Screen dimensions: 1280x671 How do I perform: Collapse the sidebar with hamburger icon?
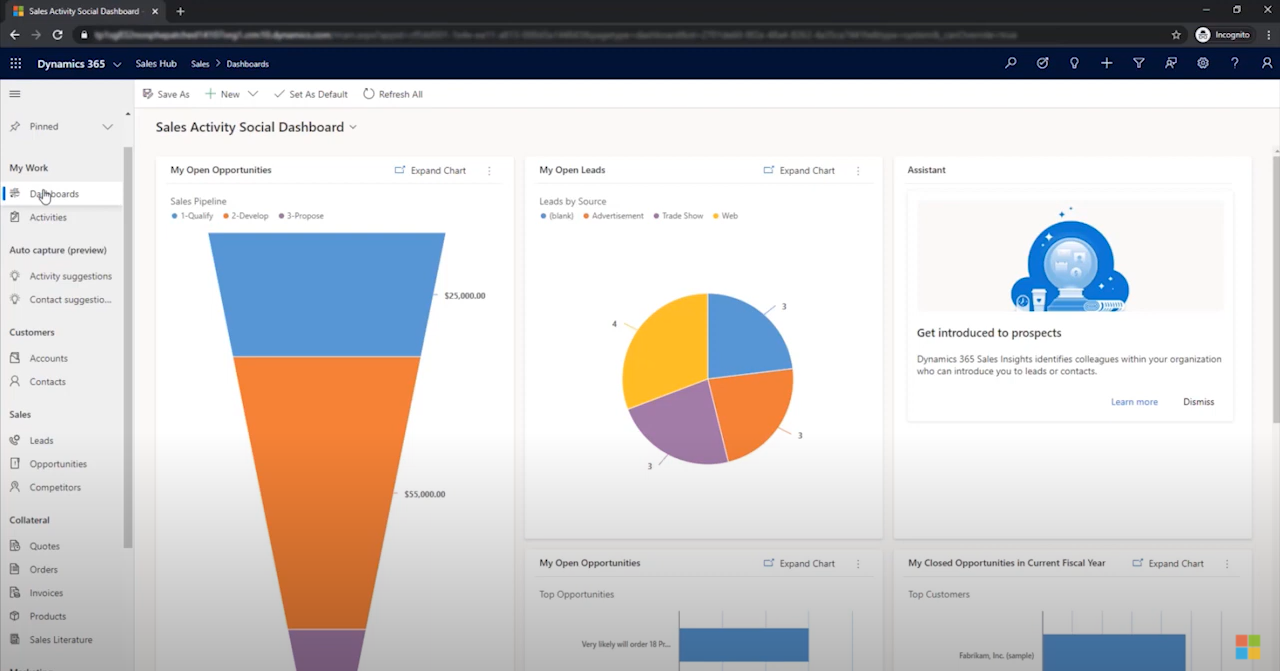click(x=15, y=94)
